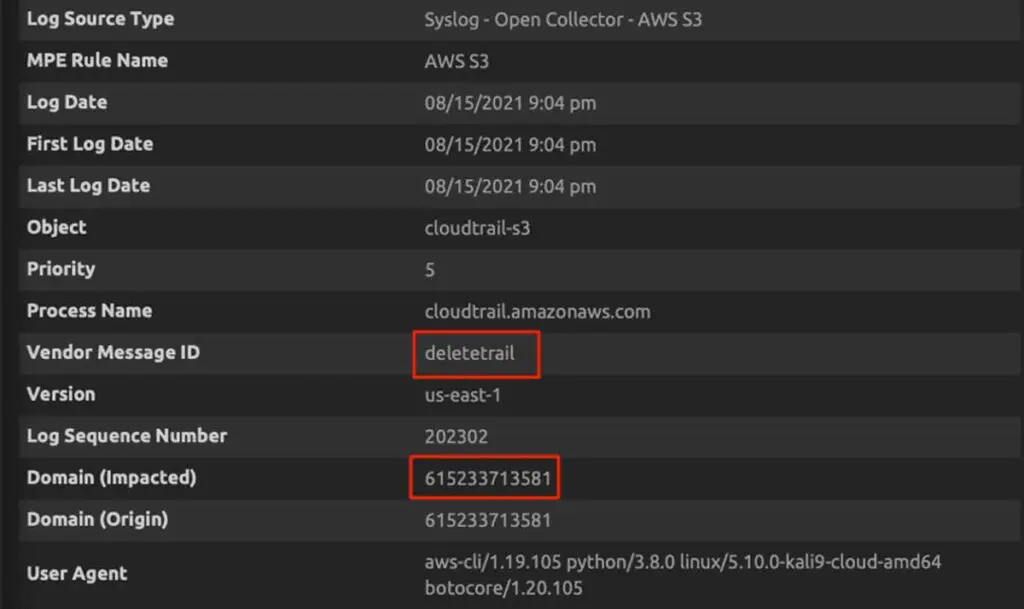Click the cloudtrail.amazonaws.com Process Name value
The height and width of the screenshot is (609, 1024).
pyautogui.click(x=536, y=311)
